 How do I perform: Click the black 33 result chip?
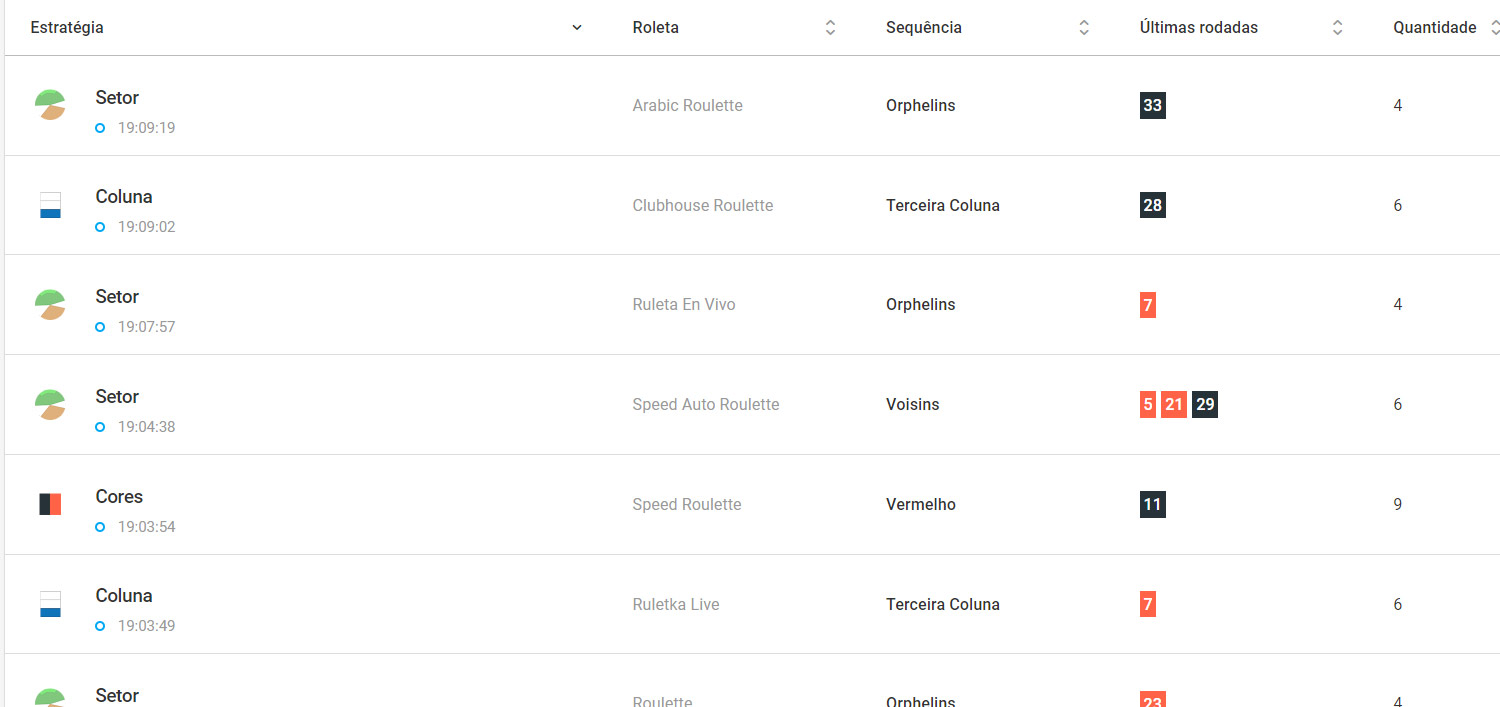[1152, 105]
